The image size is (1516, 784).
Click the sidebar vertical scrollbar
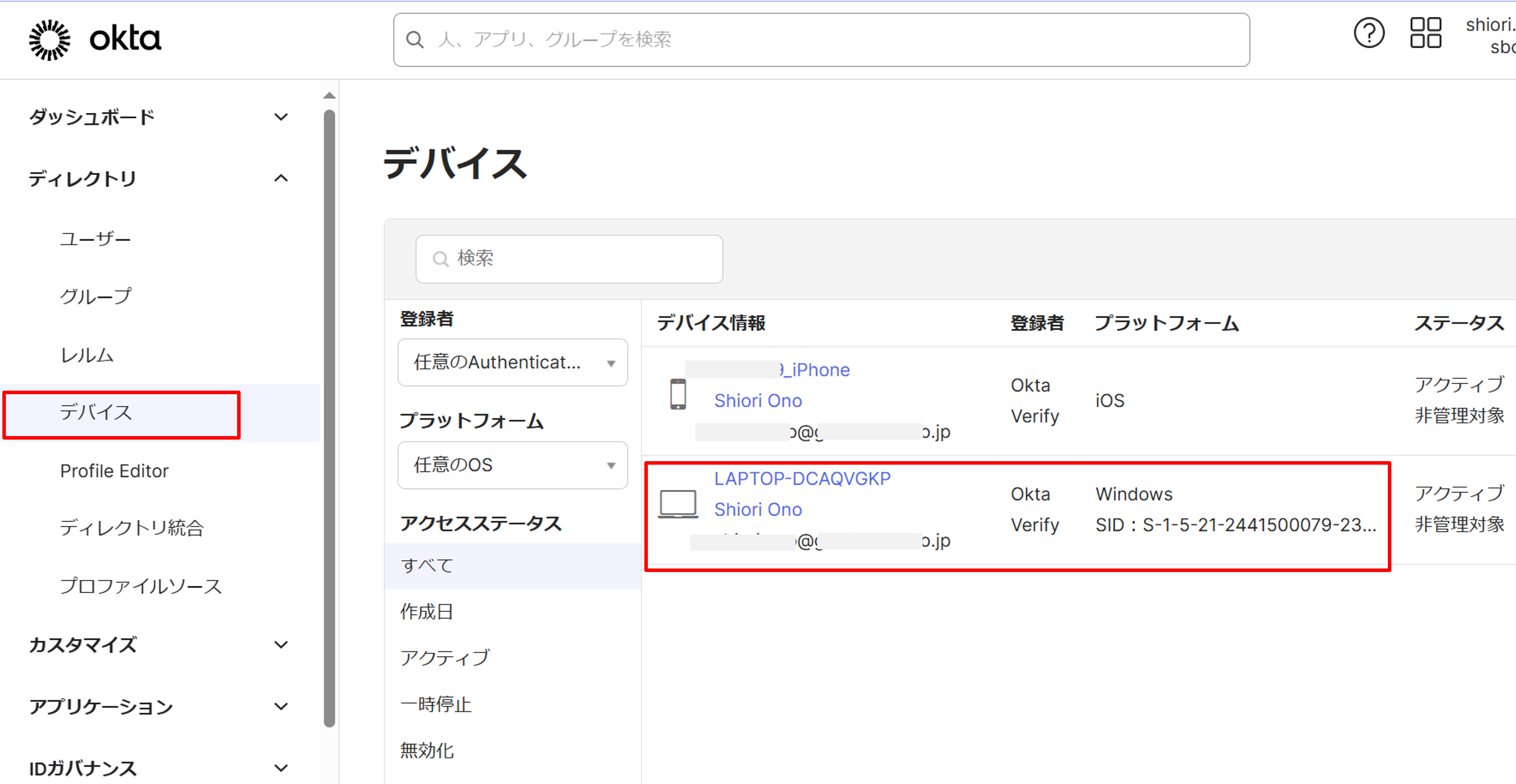pos(330,418)
